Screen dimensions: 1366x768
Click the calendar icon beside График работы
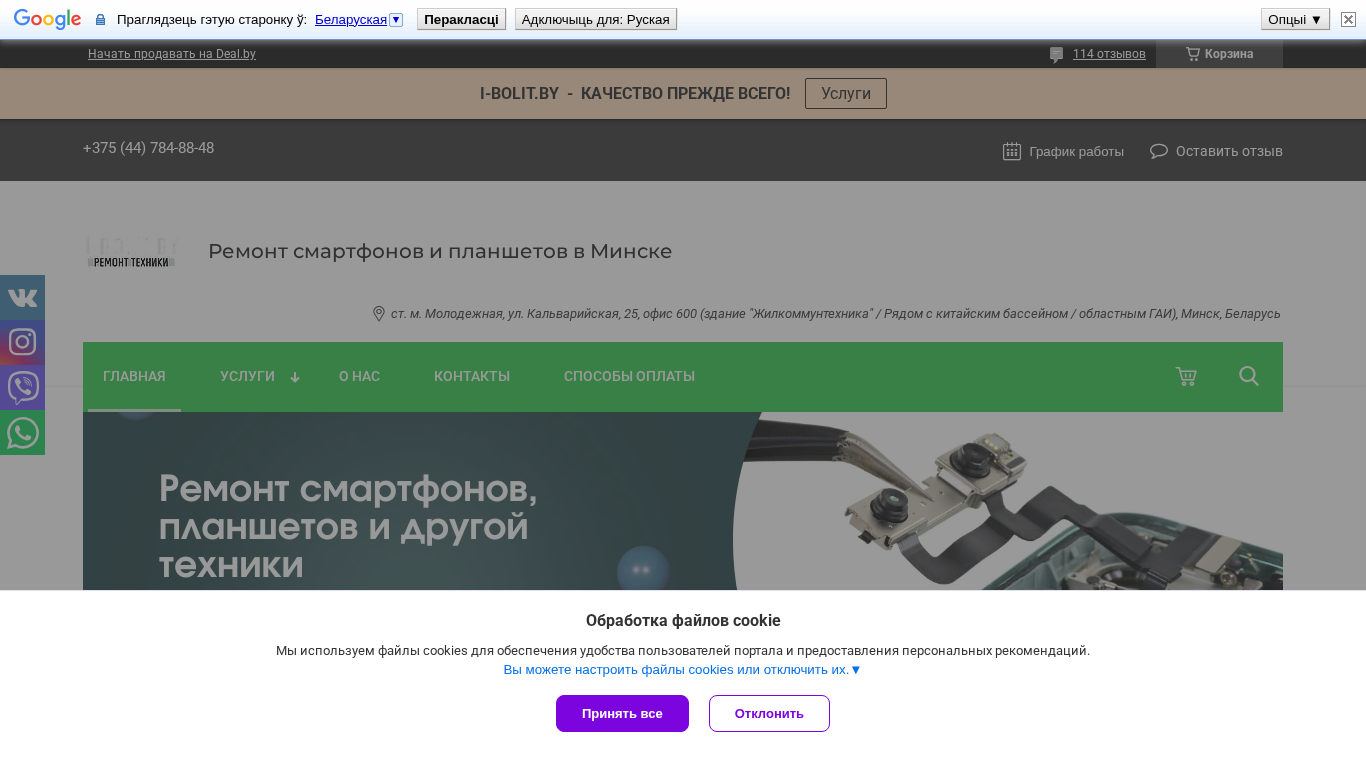[1012, 151]
